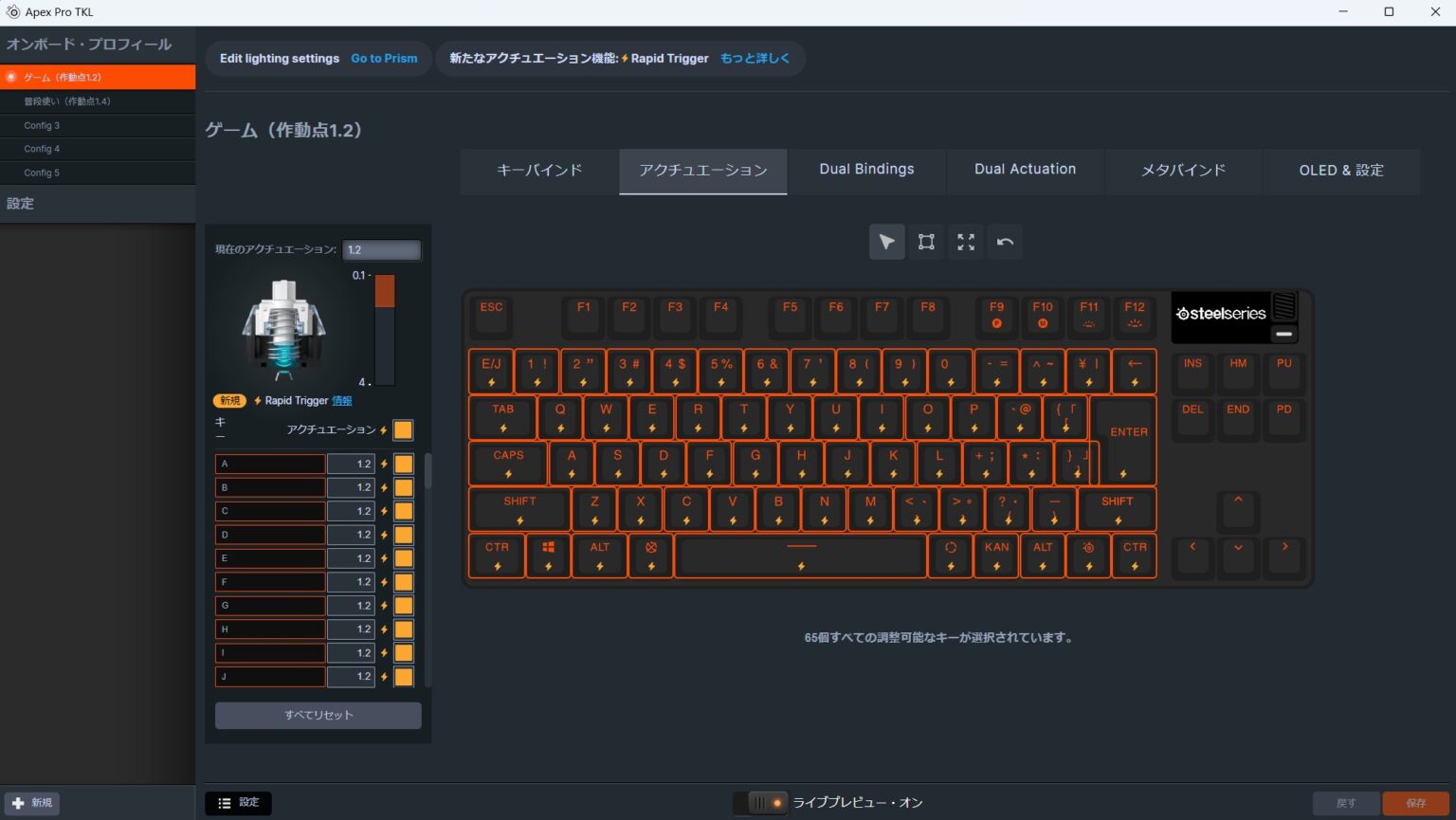
Task: Toggle Rapid Trigger header for all keys
Action: tap(403, 429)
